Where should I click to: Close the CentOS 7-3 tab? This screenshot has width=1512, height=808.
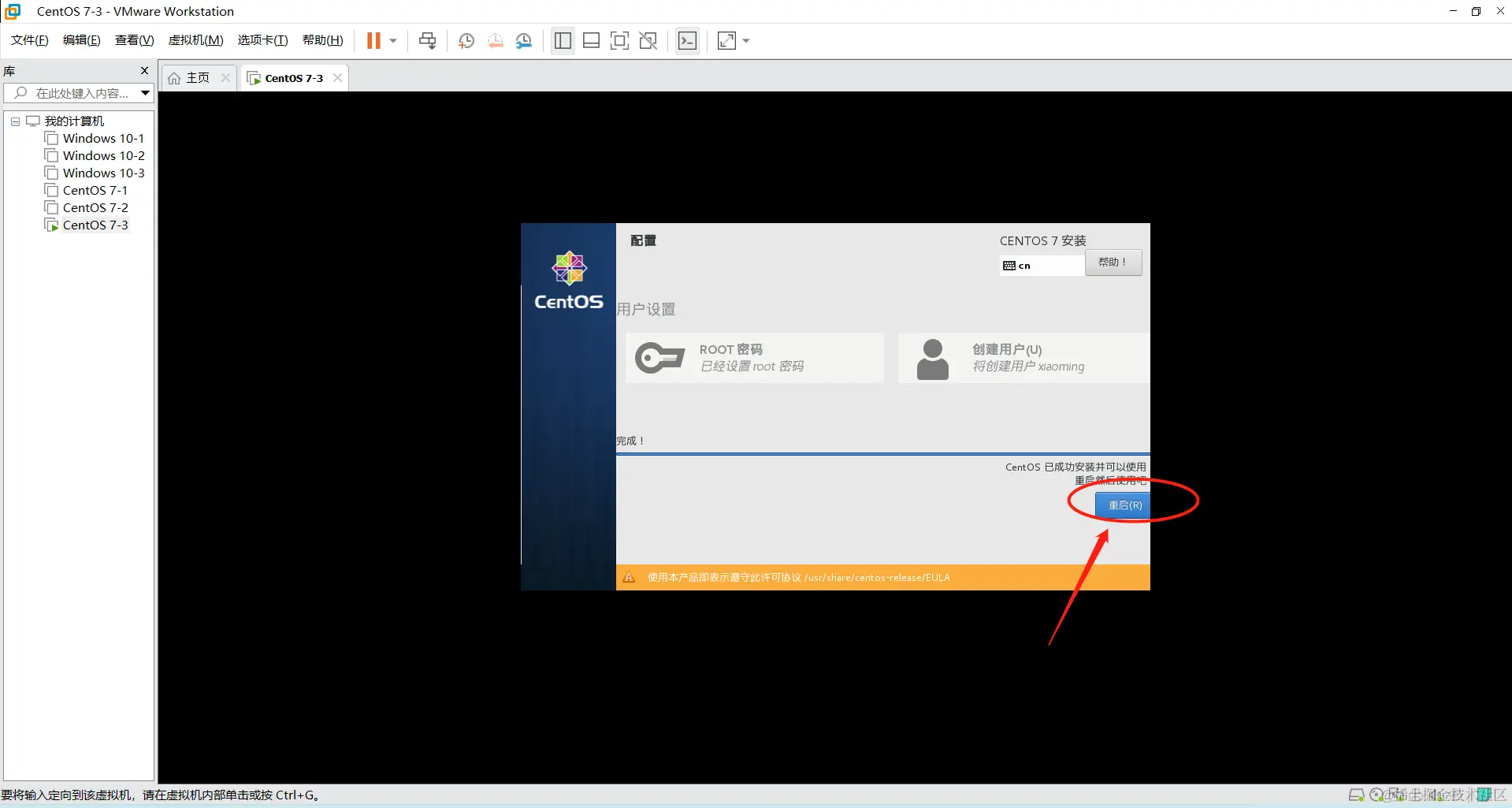pyautogui.click(x=337, y=78)
